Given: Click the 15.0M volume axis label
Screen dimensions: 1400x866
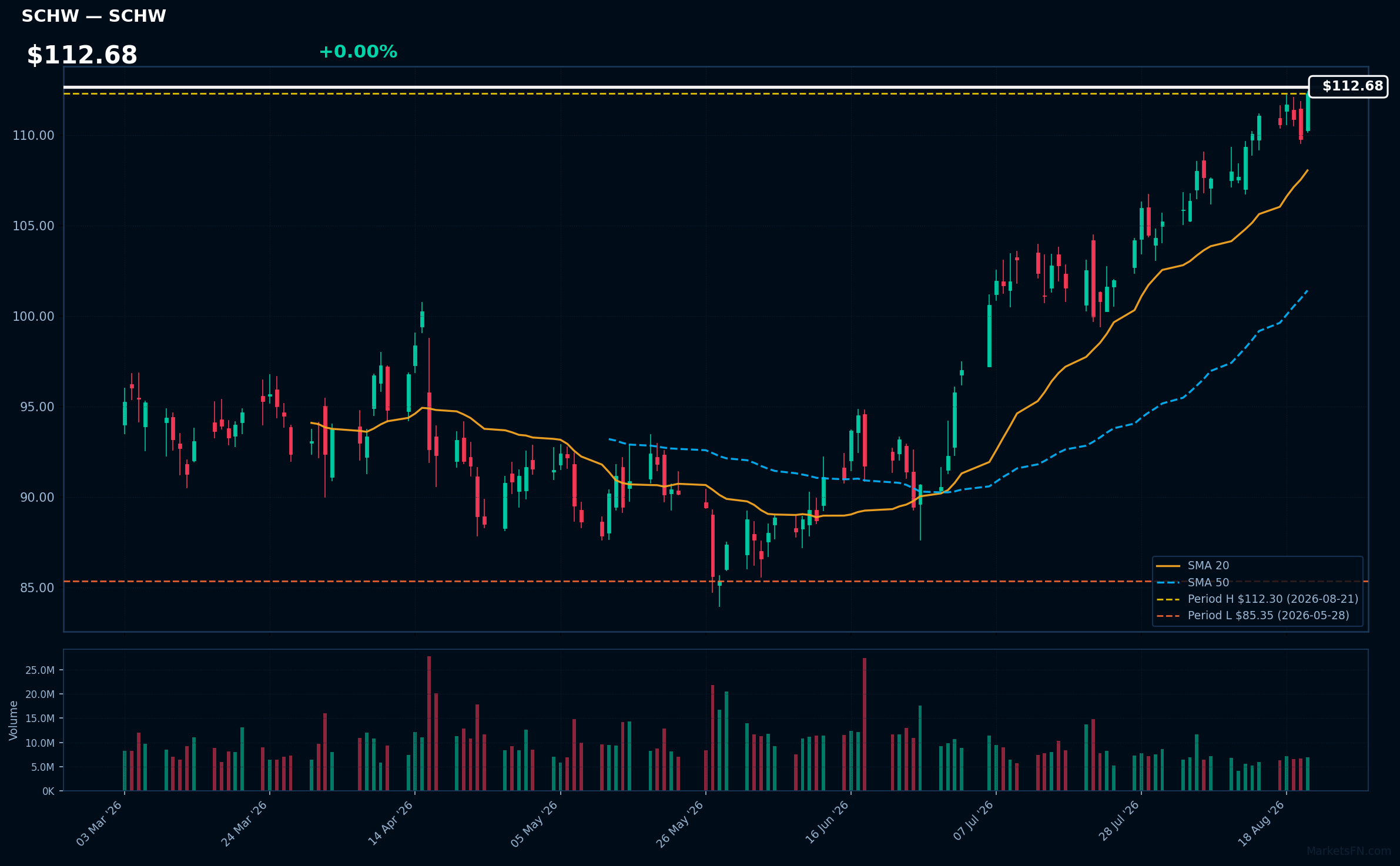Looking at the screenshot, I should (x=41, y=719).
